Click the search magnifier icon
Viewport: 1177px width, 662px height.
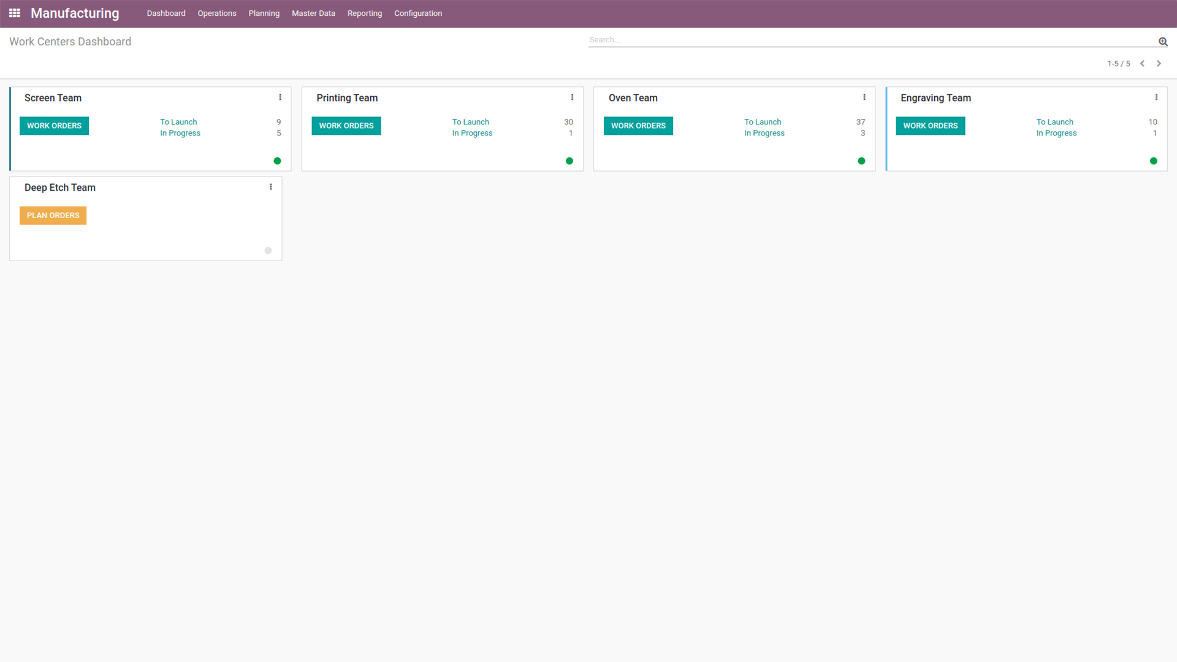click(1162, 42)
